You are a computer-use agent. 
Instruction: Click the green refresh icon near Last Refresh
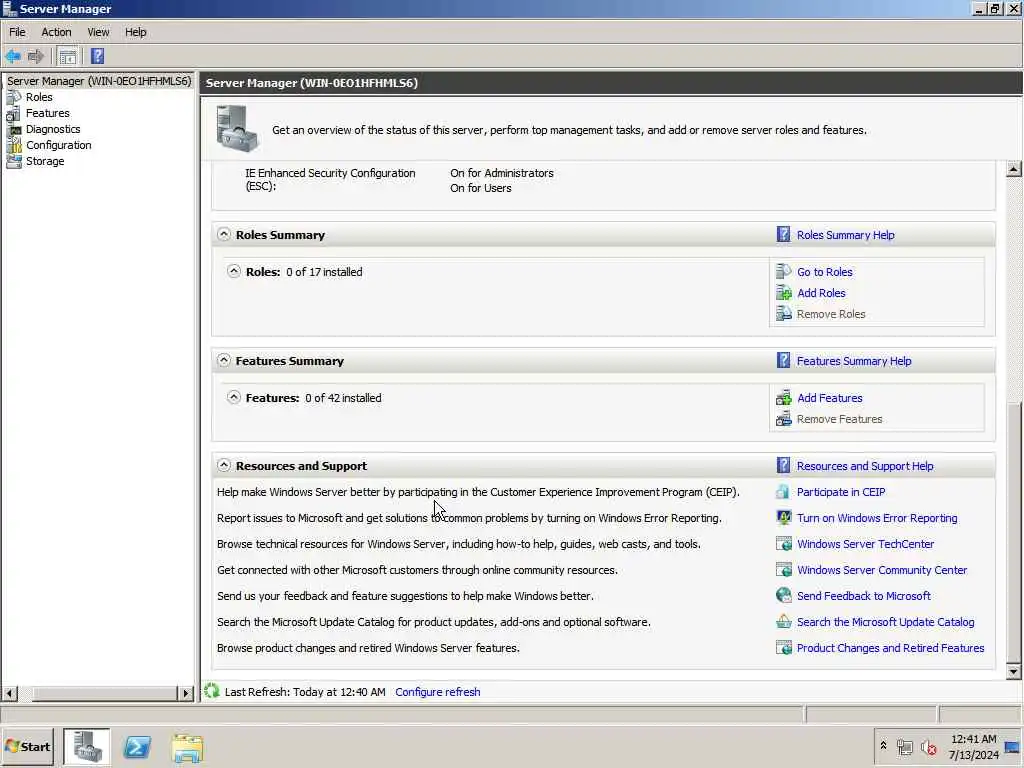[211, 691]
